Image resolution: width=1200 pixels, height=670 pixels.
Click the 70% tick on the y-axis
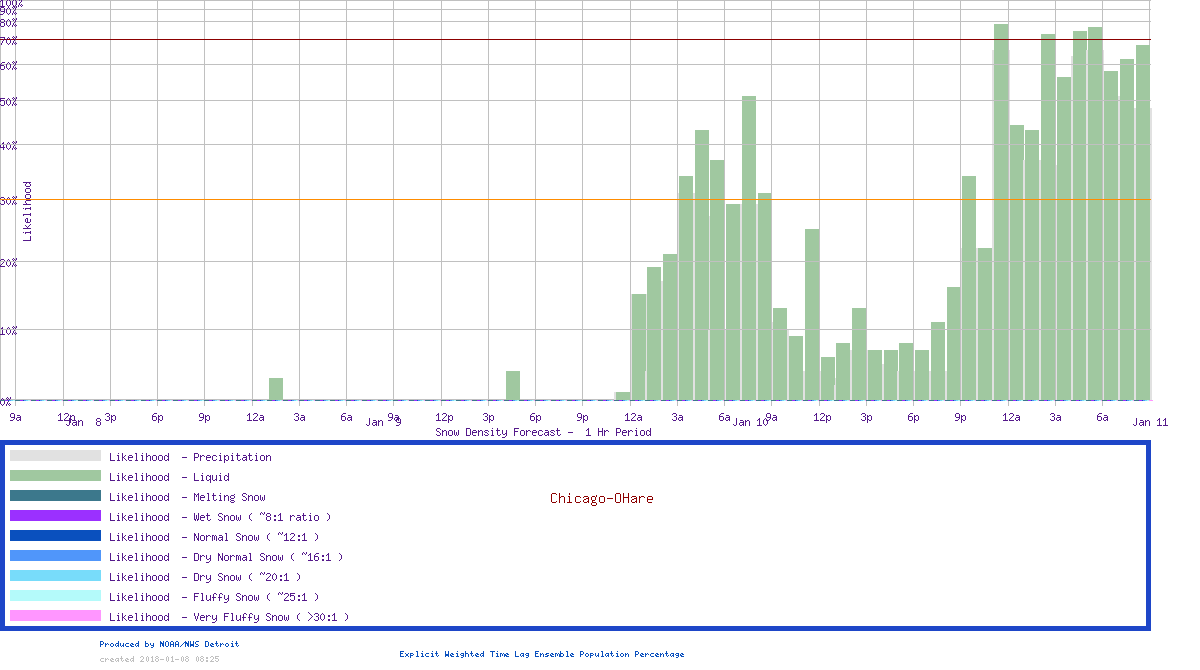(x=9, y=41)
